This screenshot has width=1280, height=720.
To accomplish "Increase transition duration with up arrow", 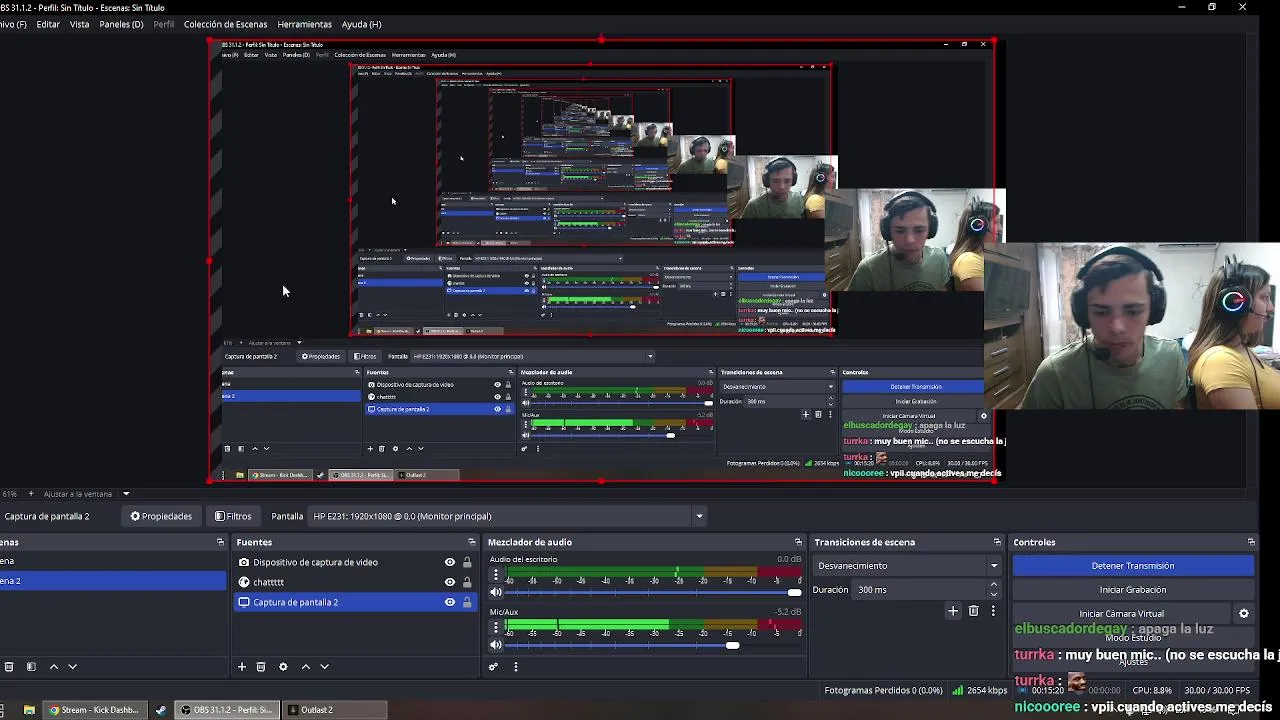I will (x=993, y=586).
